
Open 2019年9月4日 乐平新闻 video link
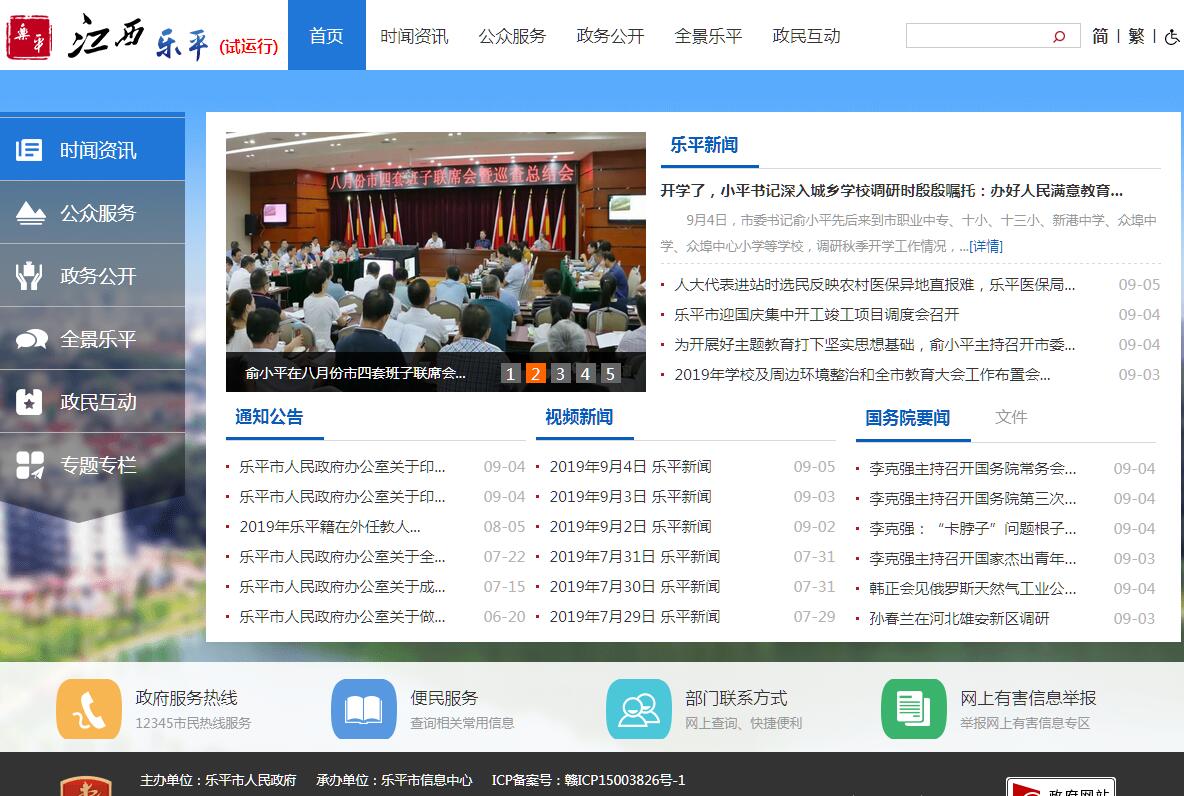point(630,467)
